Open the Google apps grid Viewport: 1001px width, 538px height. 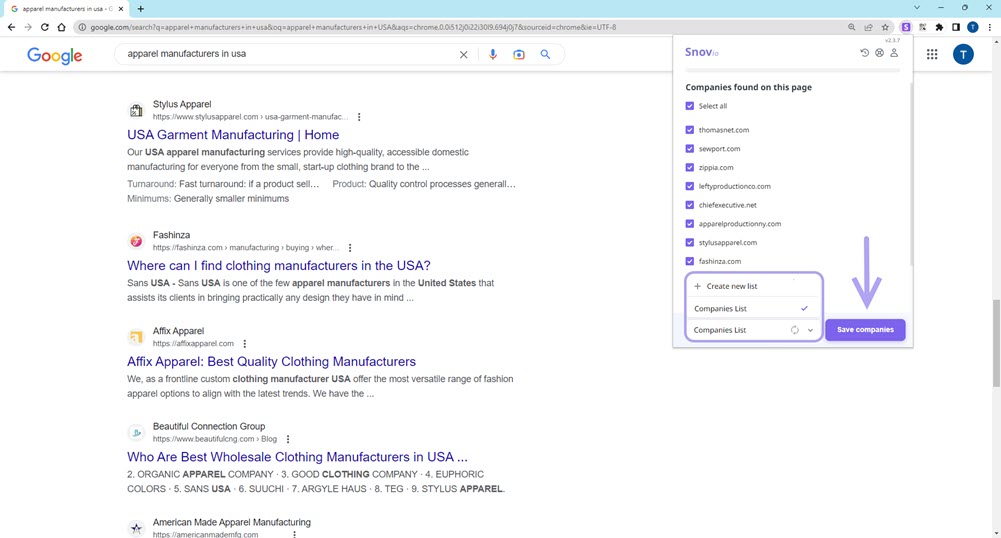[x=932, y=55]
